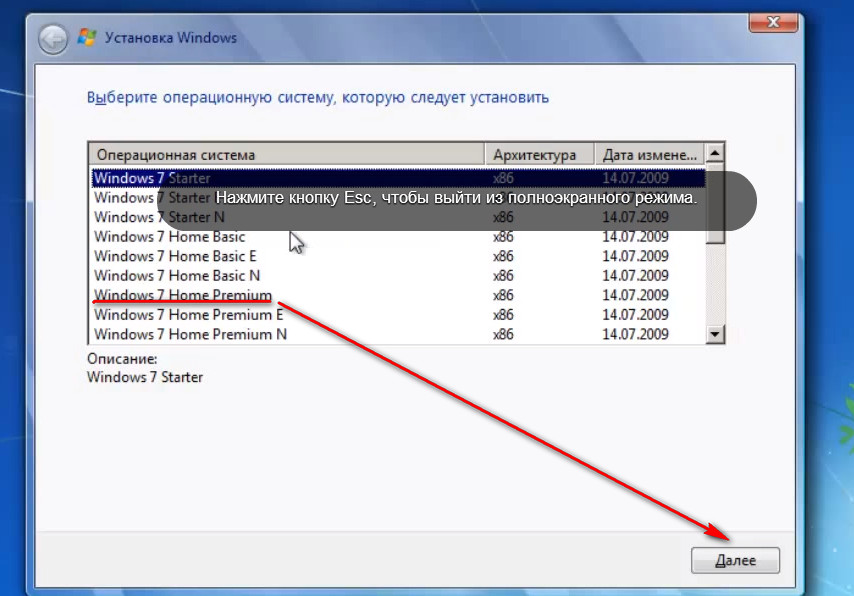Click the back arrow in title bar

(53, 39)
